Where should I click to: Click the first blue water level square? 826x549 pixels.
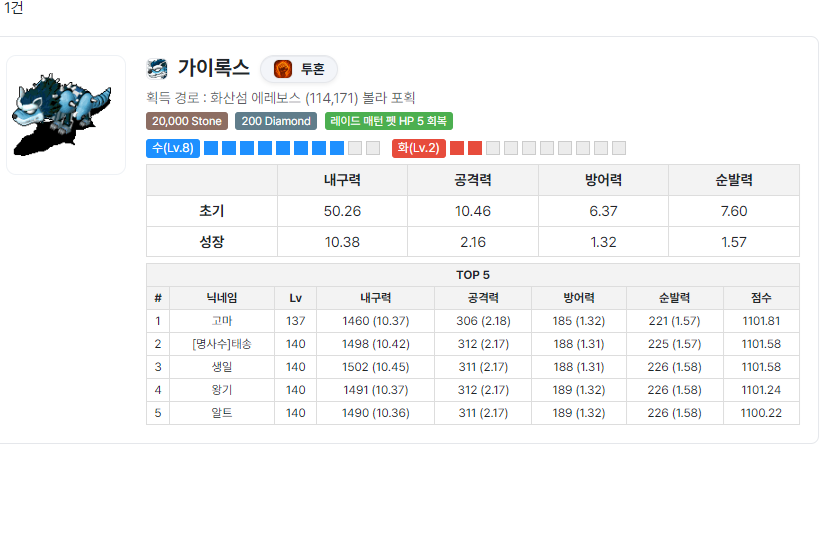click(x=211, y=148)
